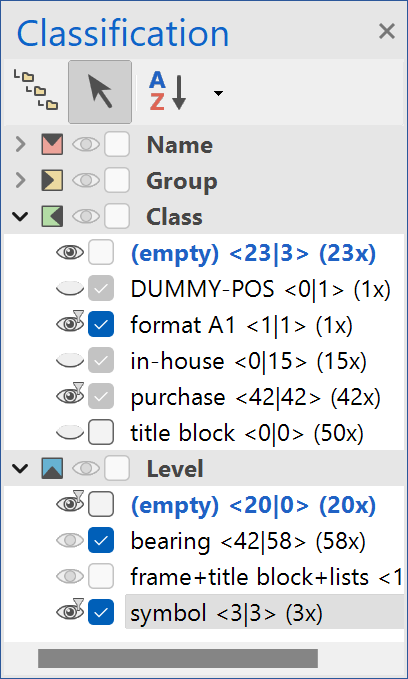Screen dimensions: 408x679
Task: Select 'title block <0|0> (50x)' entry
Action: point(246,433)
